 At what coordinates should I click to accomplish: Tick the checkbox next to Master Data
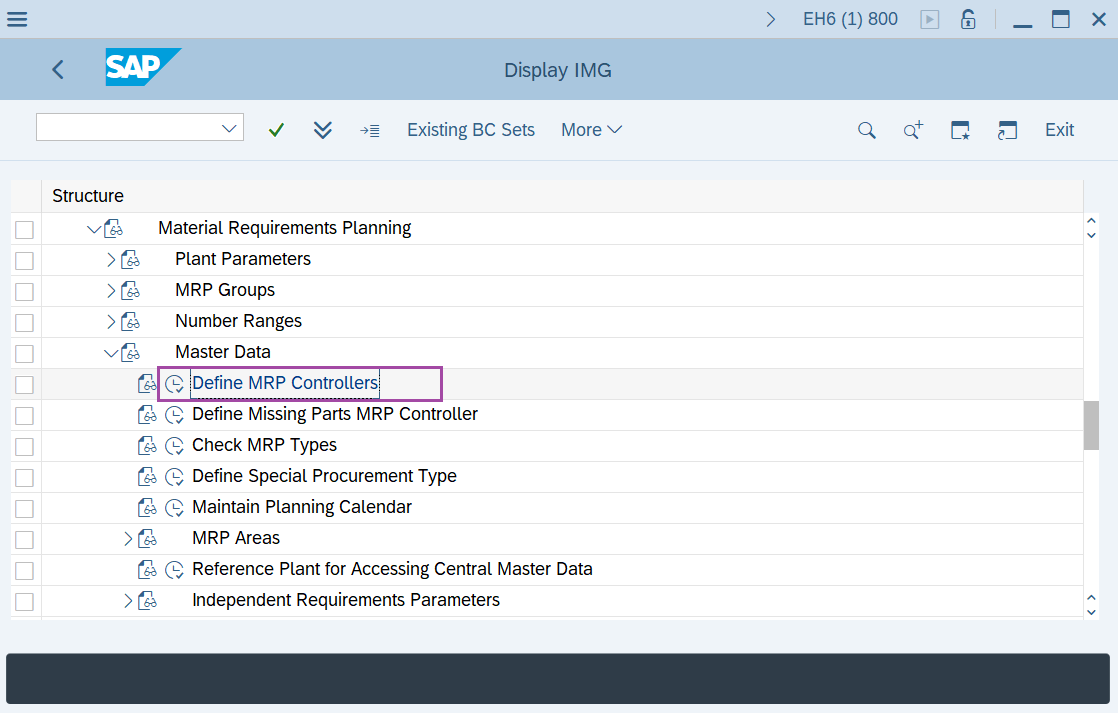[24, 352]
